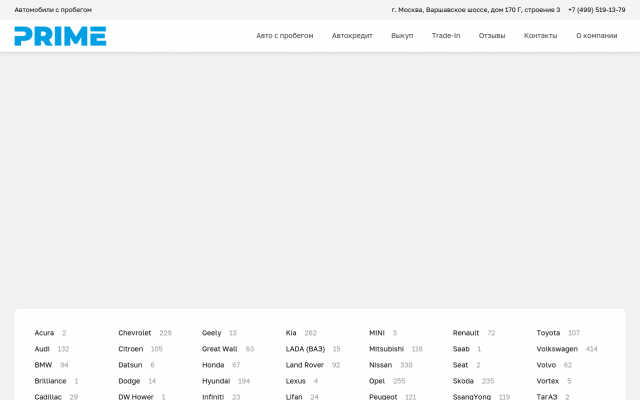Open the DW Hower listings
The image size is (640, 400).
pos(136,396)
